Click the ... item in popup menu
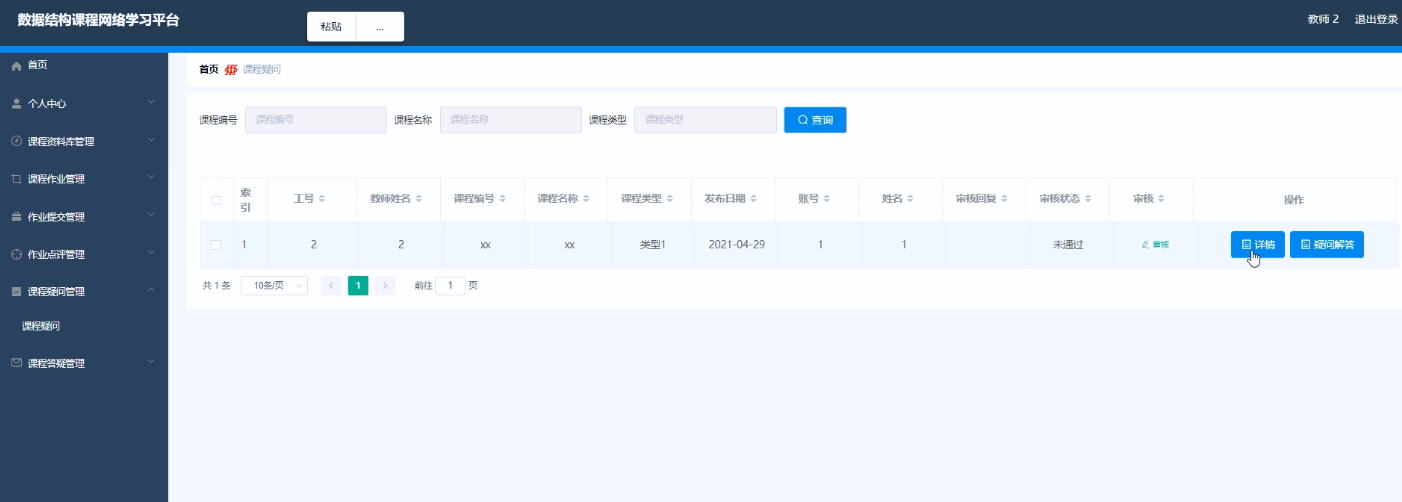1402x502 pixels. point(380,27)
